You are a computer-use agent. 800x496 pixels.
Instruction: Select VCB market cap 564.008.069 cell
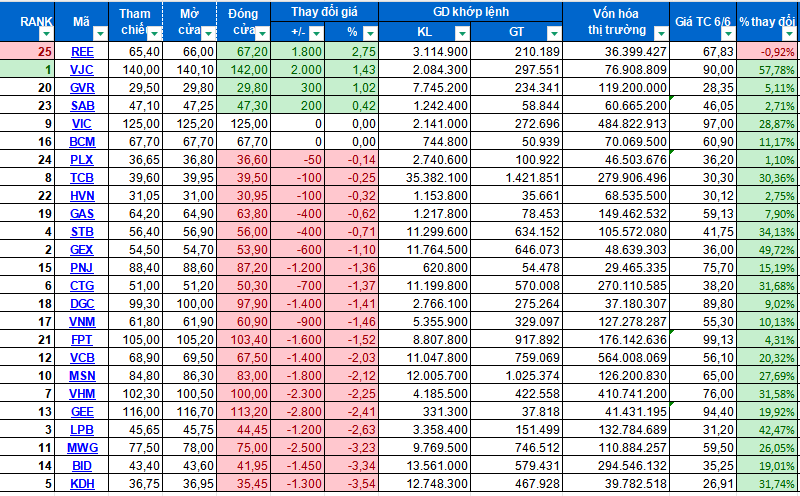616,358
